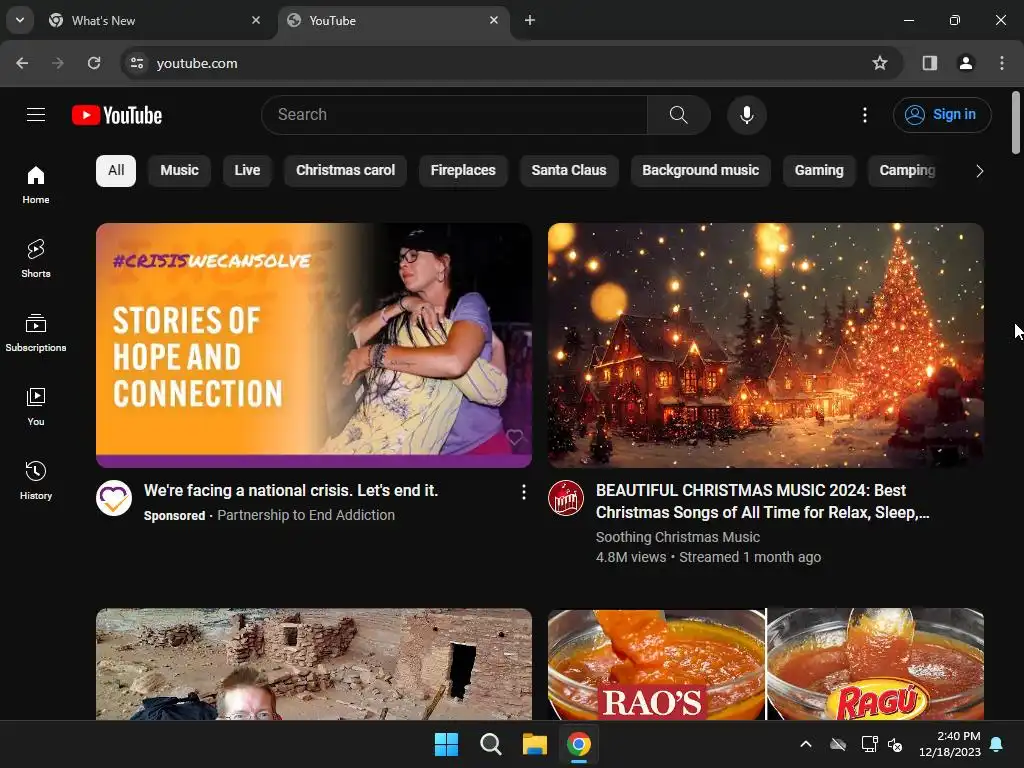Close the What's New tab
Image resolution: width=1024 pixels, height=768 pixels.
[256, 20]
